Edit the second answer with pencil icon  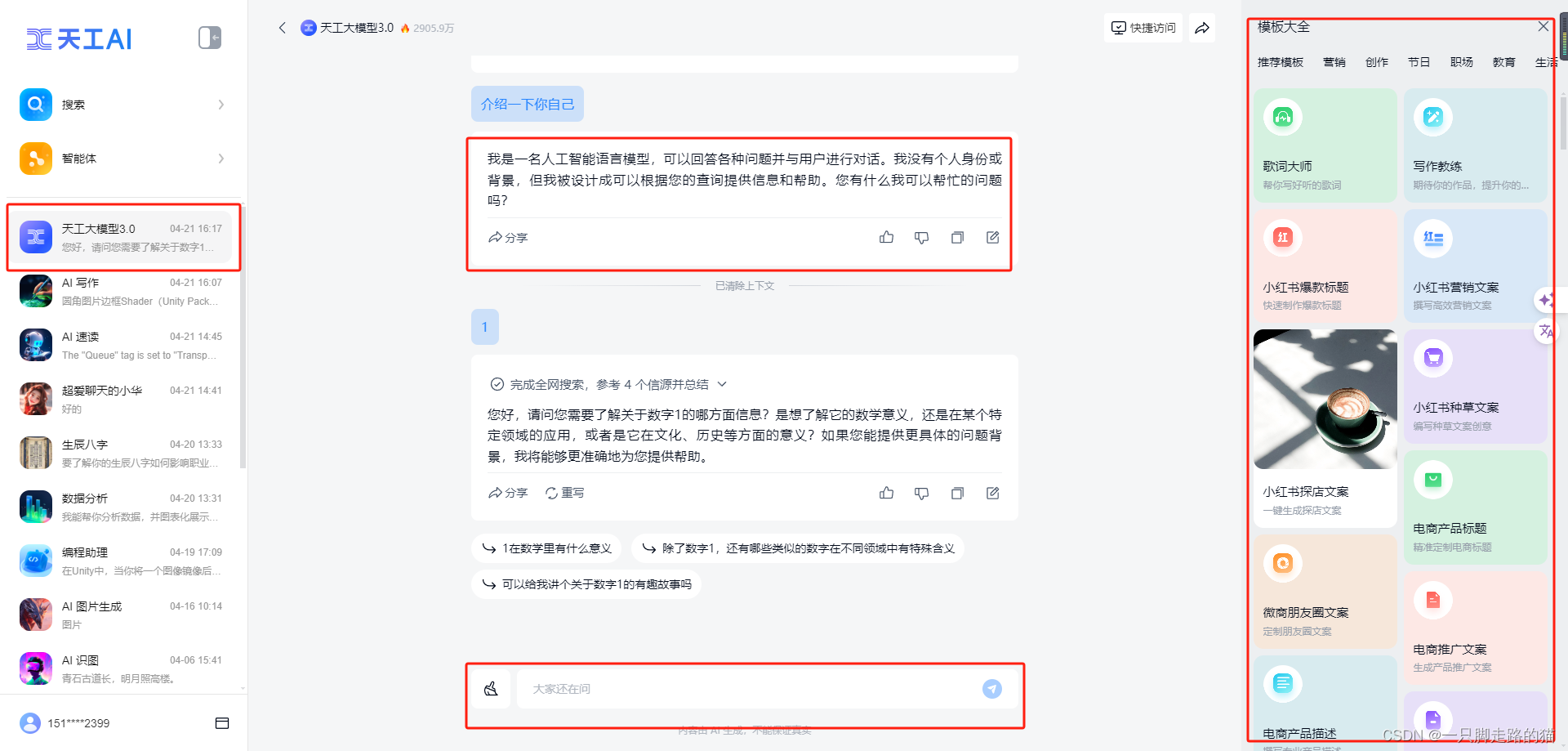coord(993,493)
